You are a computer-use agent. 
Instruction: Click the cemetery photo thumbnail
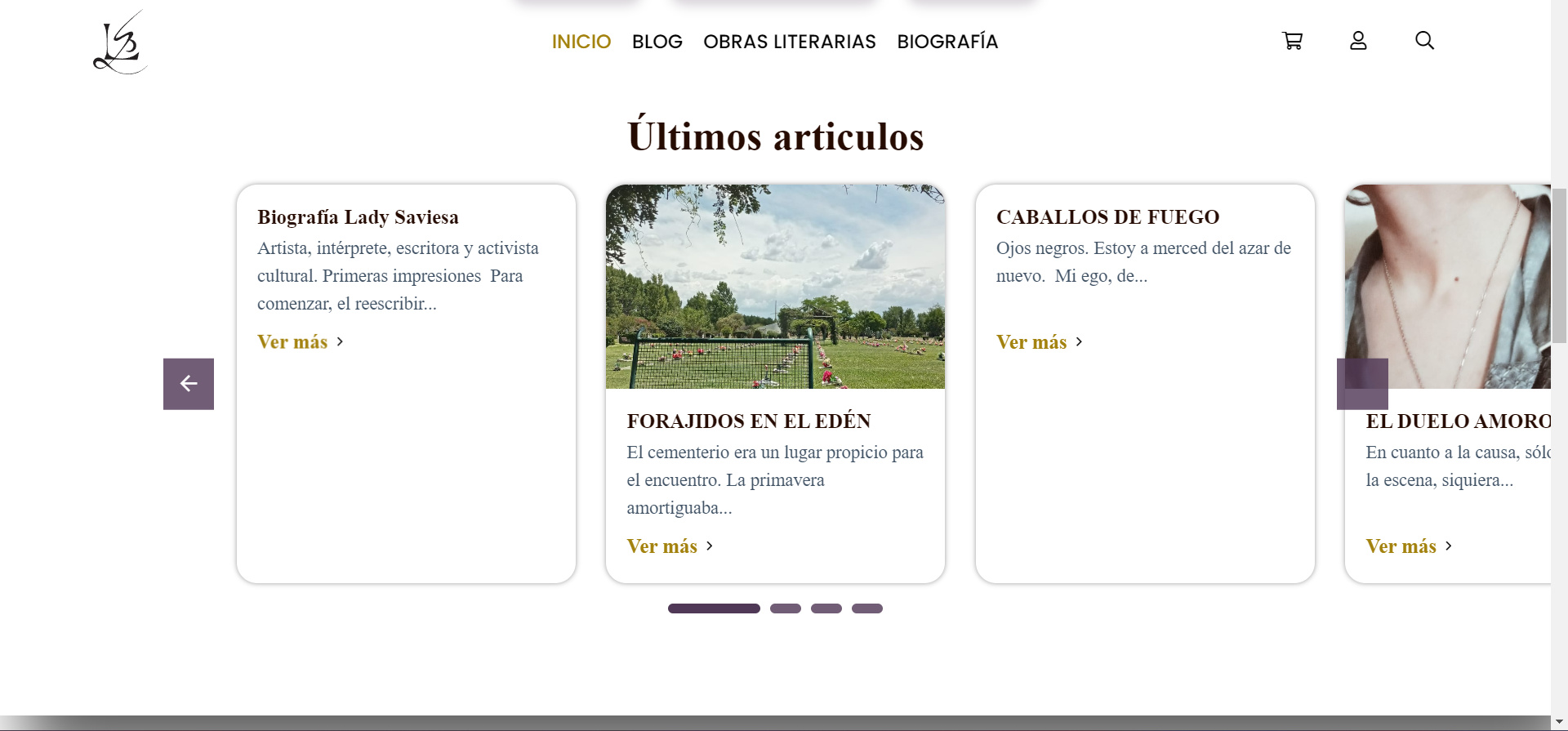tap(775, 287)
